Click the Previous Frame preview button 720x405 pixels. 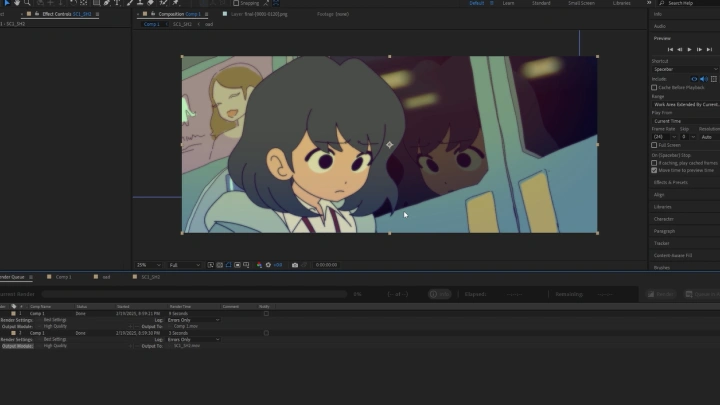click(x=680, y=50)
